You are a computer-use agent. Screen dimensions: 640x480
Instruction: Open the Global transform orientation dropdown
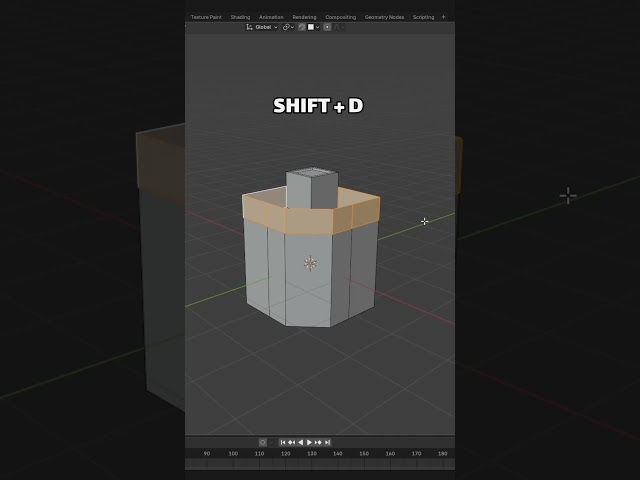tap(262, 27)
